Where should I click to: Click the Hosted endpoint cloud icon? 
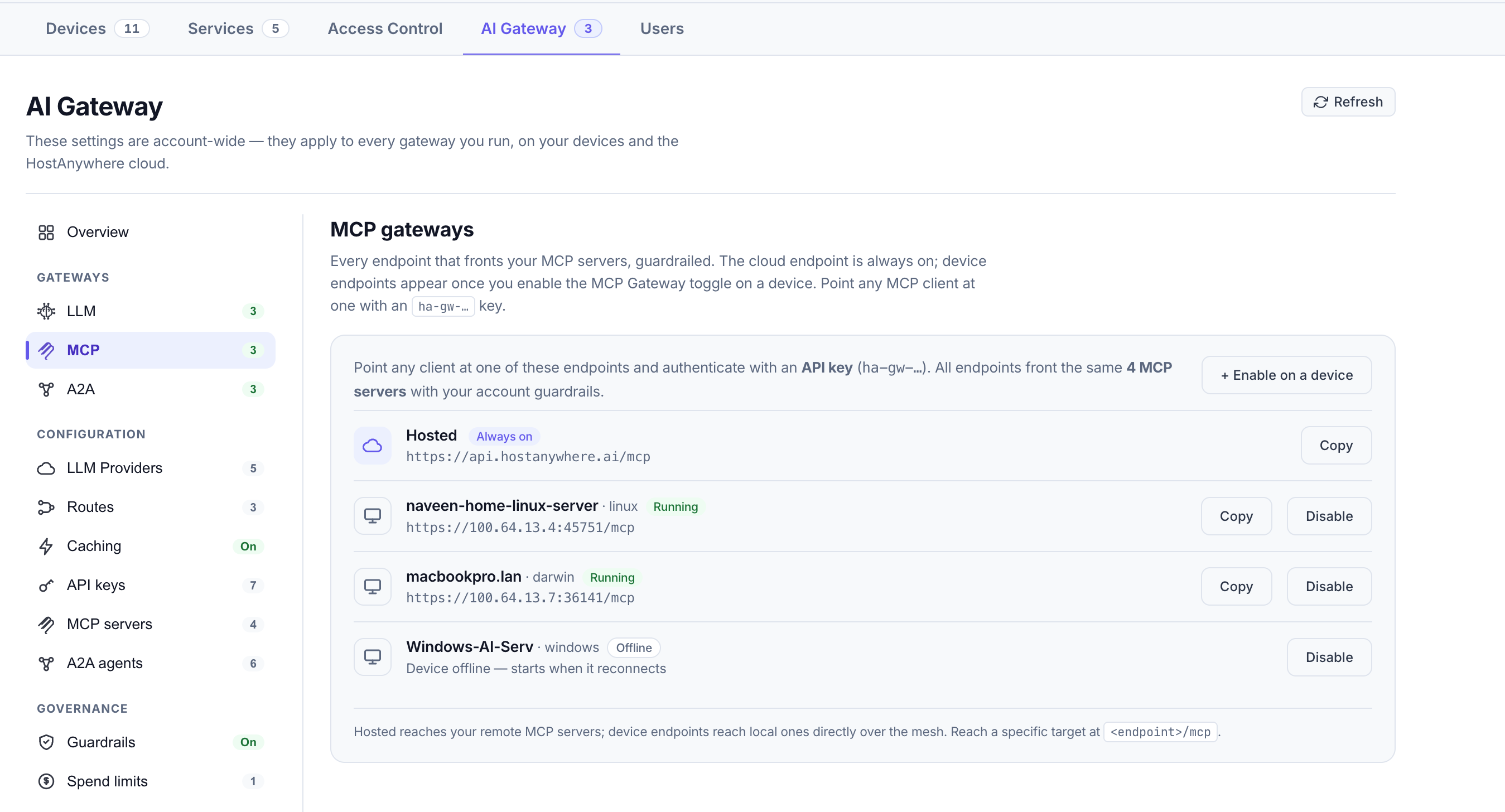click(x=372, y=446)
